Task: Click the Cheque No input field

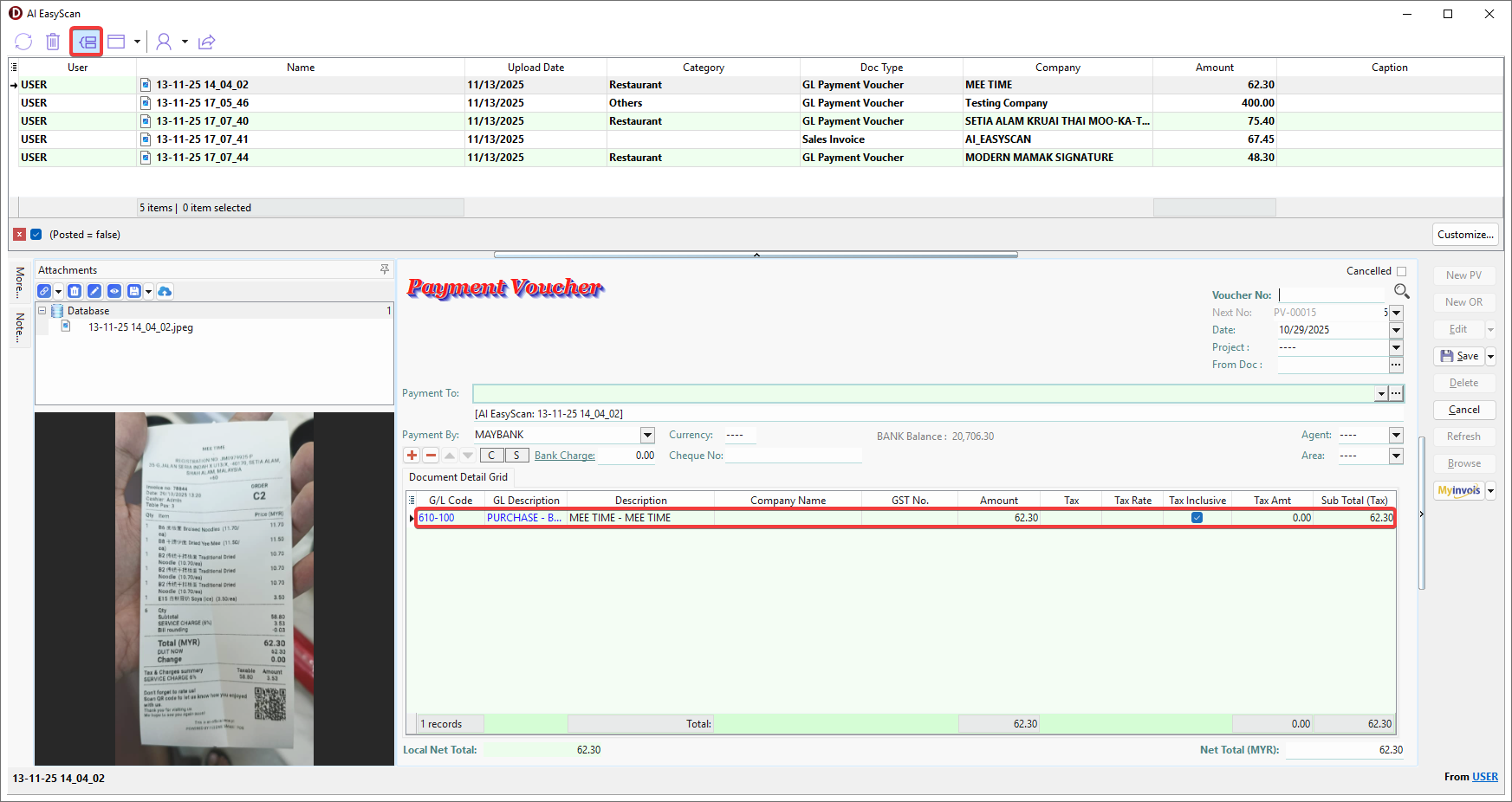Action: click(x=793, y=456)
